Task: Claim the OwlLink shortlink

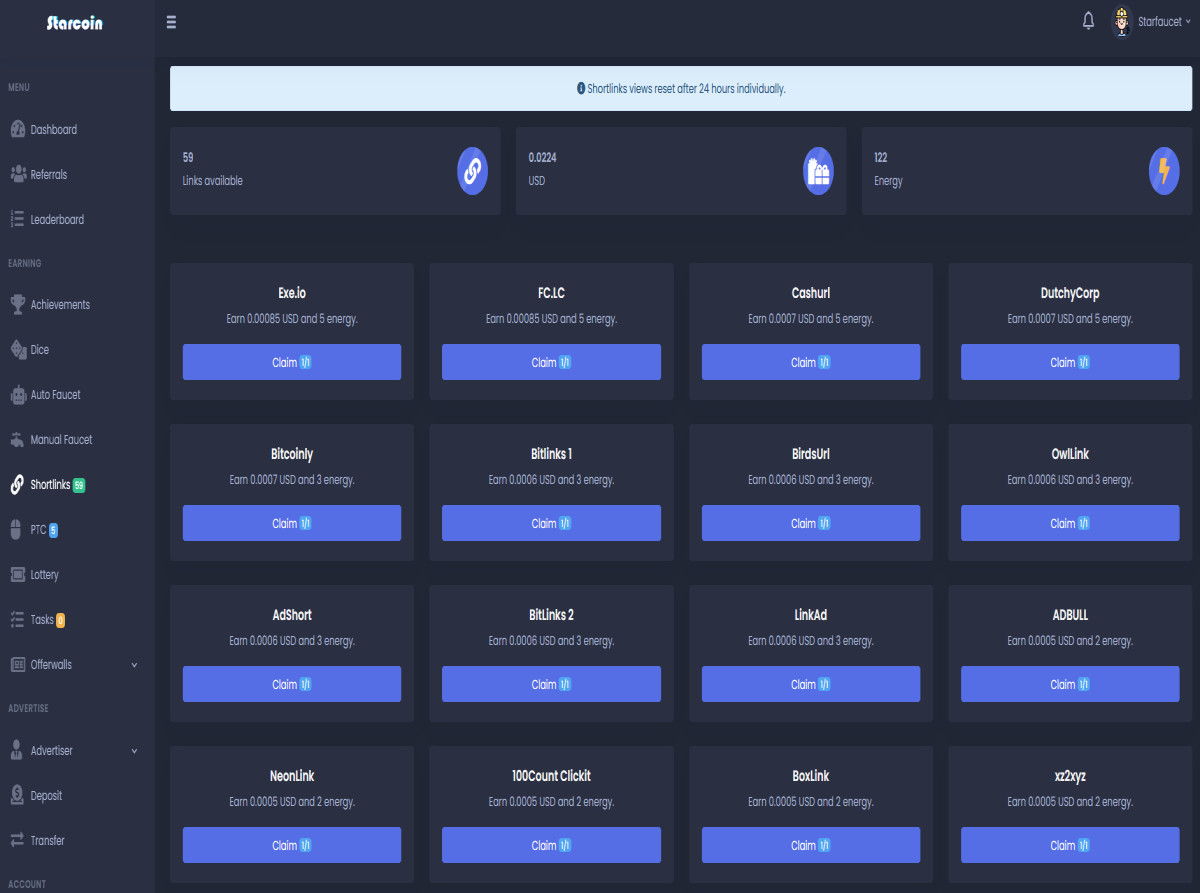Action: [1070, 523]
